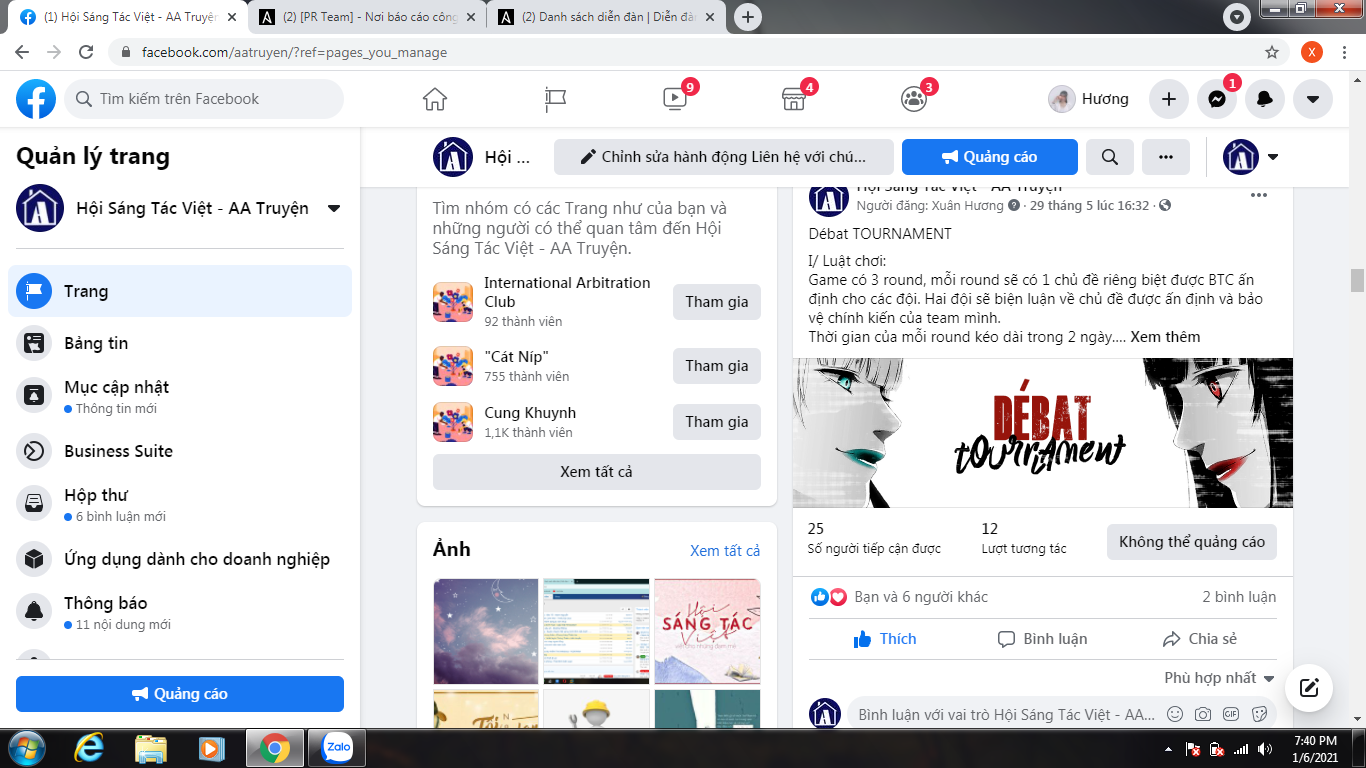Open the Hội Sáng Tác Việt photo thumbnail
This screenshot has height=768, width=1366.
coord(707,631)
